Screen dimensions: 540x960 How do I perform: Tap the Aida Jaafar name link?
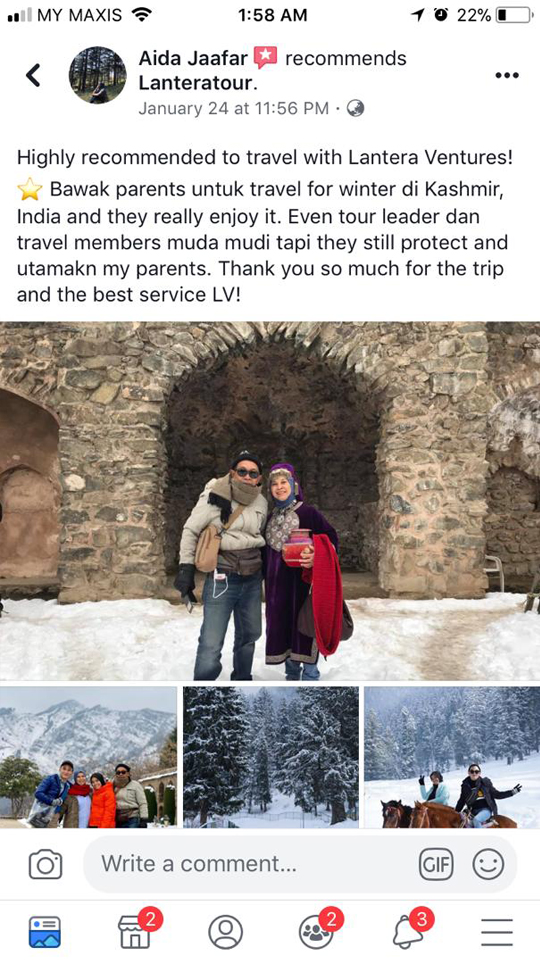(x=193, y=59)
